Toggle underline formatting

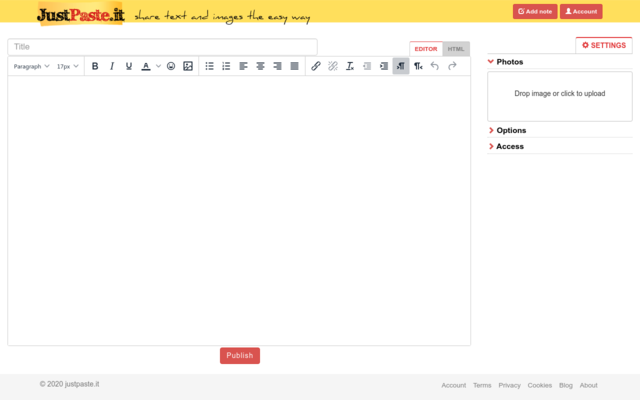click(x=129, y=66)
